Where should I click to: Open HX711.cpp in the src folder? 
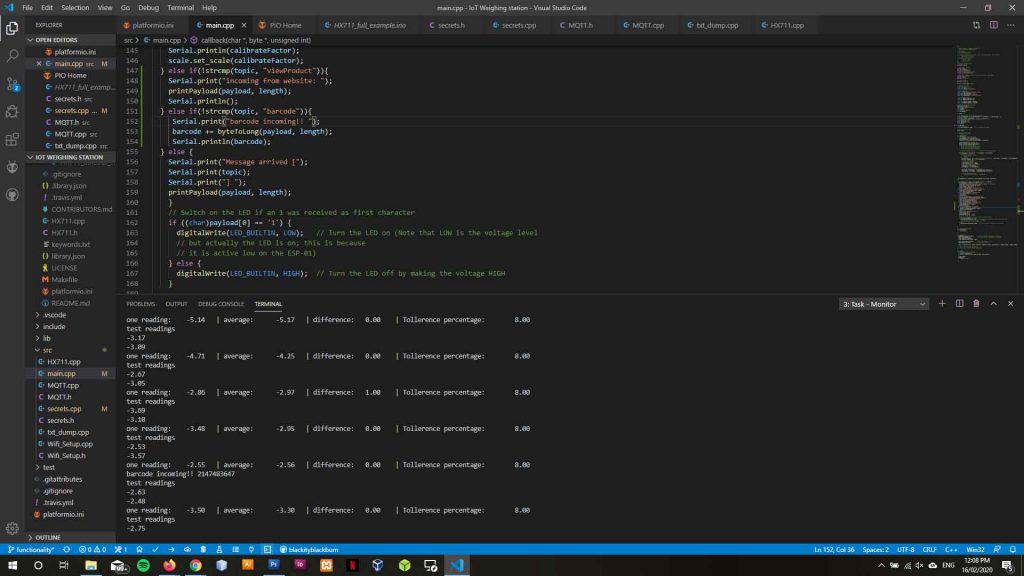click(64, 361)
